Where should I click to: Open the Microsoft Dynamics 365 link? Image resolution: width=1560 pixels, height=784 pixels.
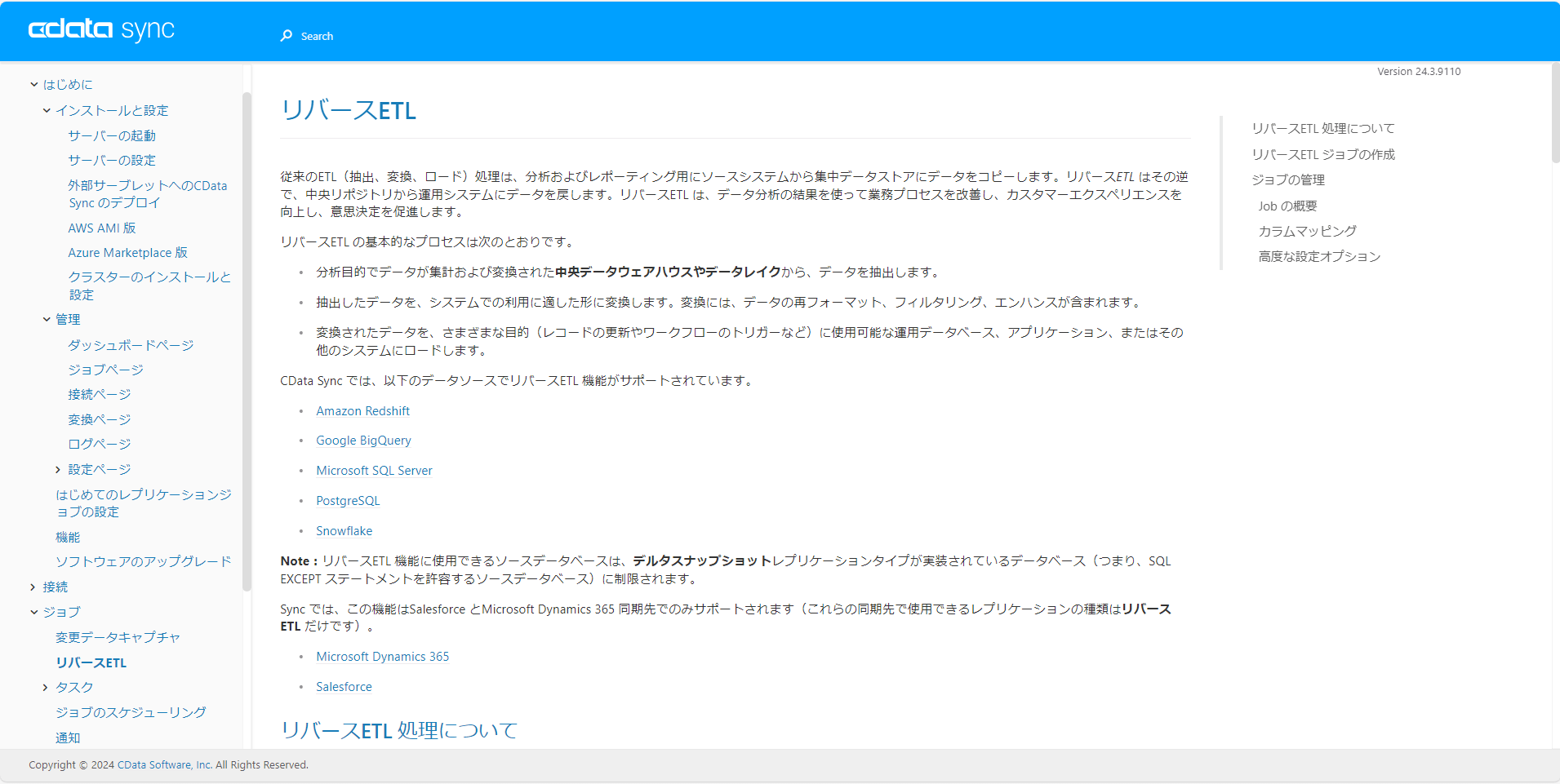382,657
